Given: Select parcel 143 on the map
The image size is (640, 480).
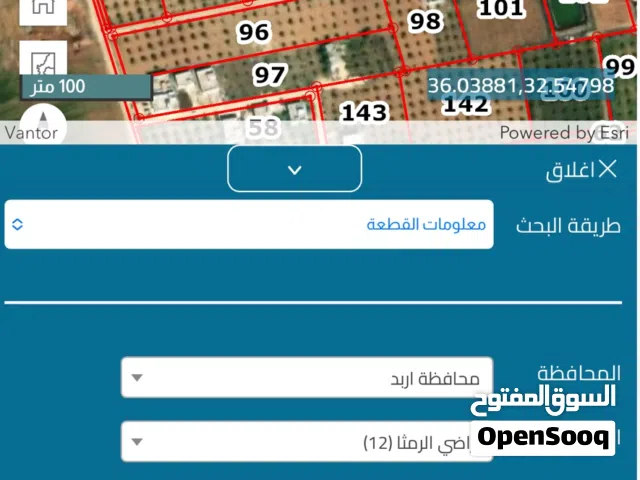Looking at the screenshot, I should [x=364, y=112].
